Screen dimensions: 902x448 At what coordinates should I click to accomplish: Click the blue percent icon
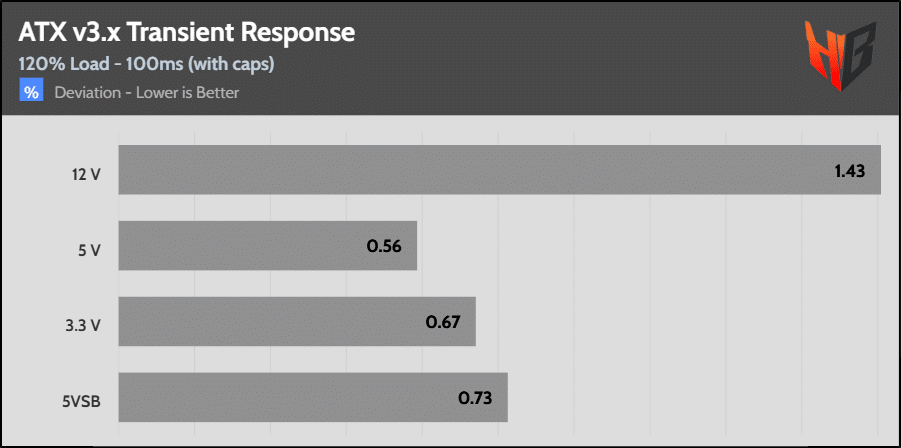pyautogui.click(x=31, y=92)
